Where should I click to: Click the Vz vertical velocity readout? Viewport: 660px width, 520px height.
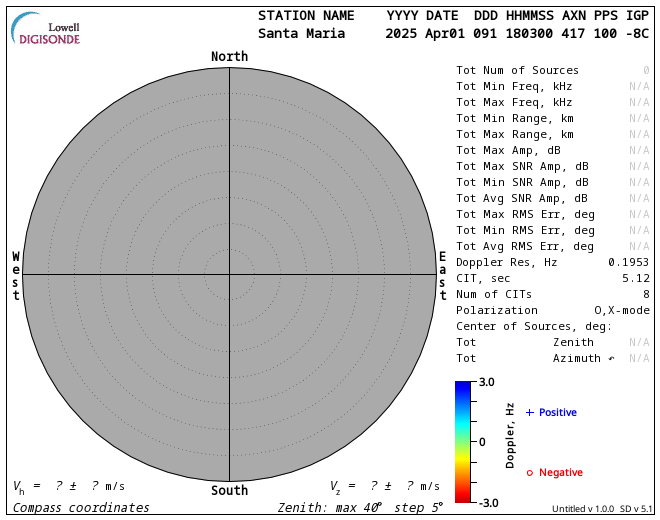[x=385, y=487]
